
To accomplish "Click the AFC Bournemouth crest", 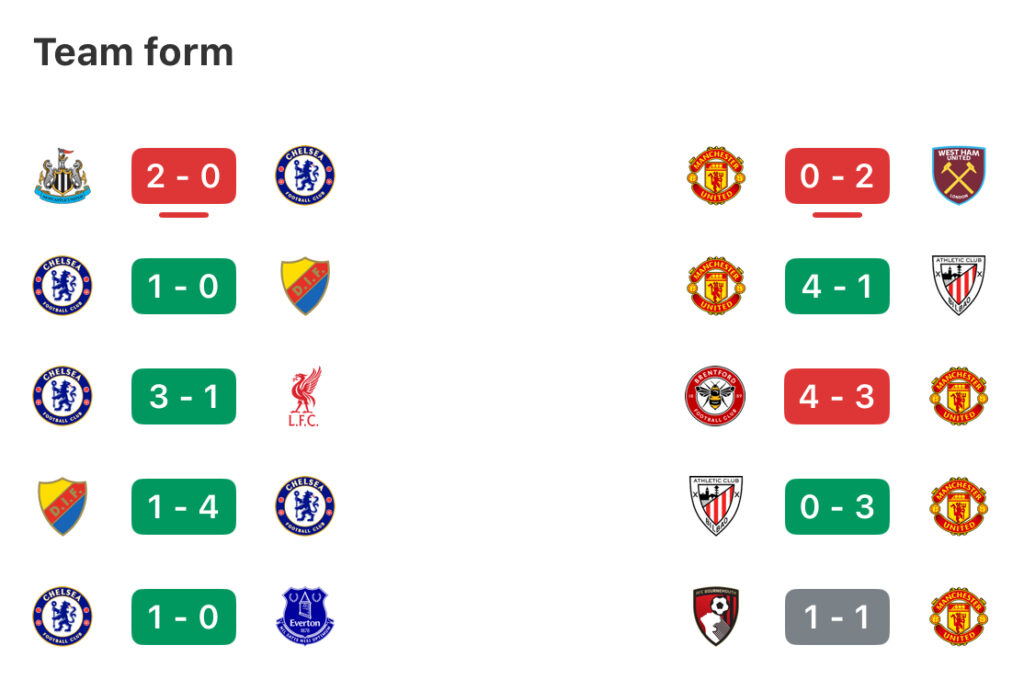I will (716, 616).
